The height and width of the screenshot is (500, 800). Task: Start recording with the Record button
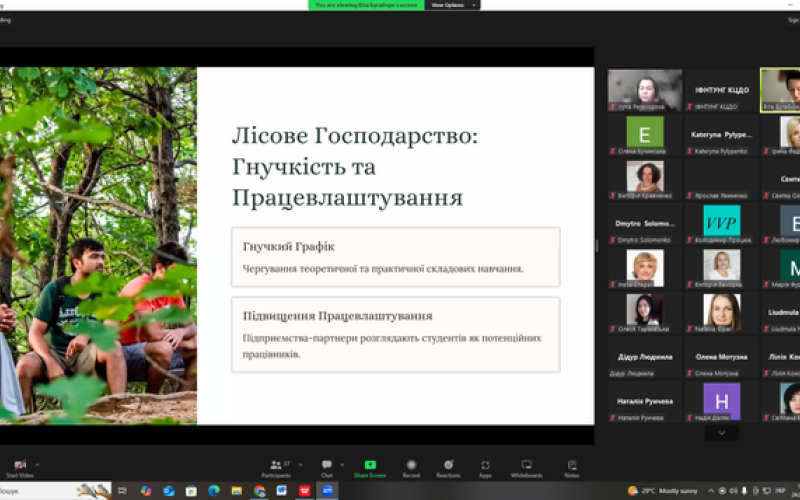click(x=411, y=468)
